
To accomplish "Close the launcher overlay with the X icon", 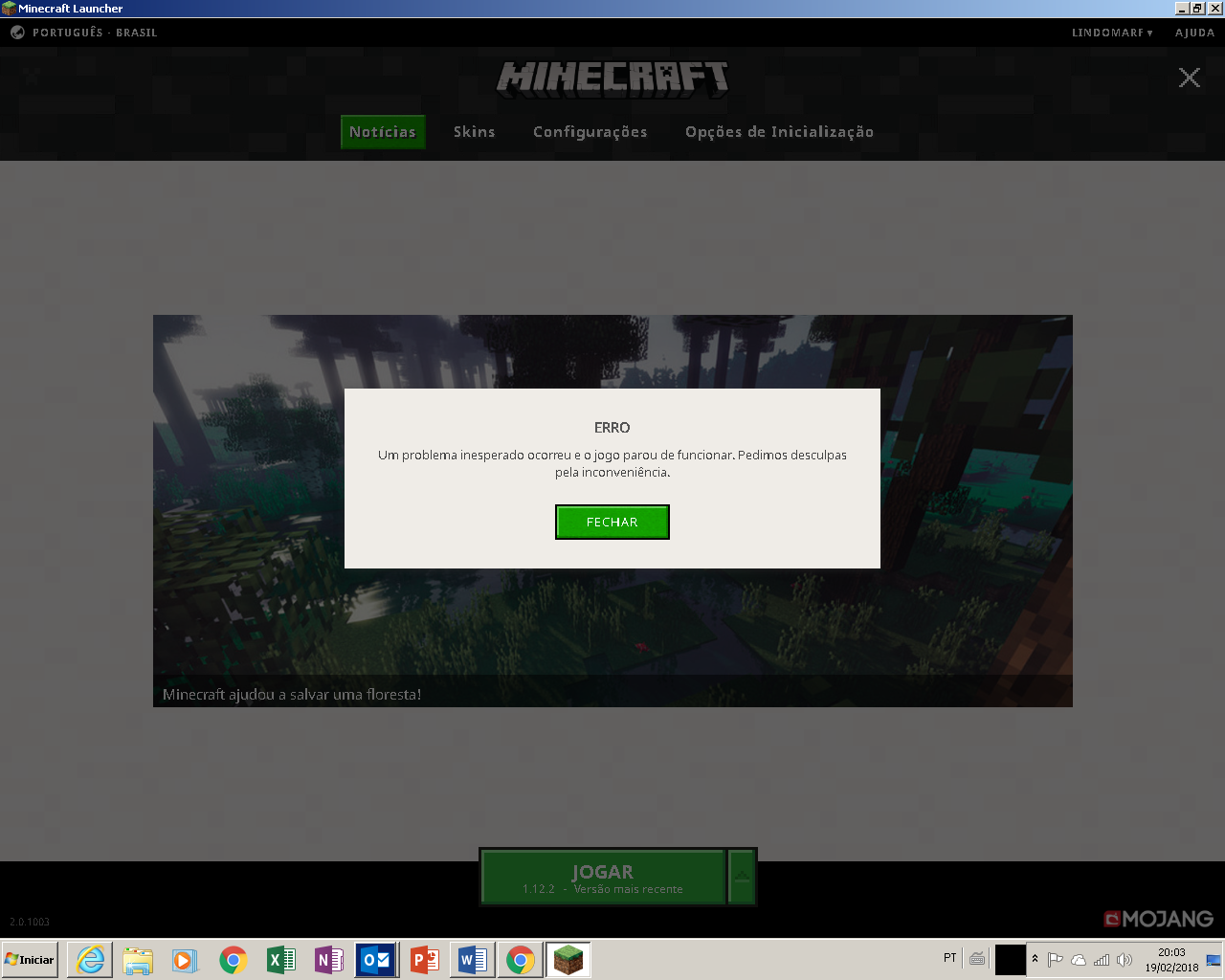I will click(x=1190, y=78).
